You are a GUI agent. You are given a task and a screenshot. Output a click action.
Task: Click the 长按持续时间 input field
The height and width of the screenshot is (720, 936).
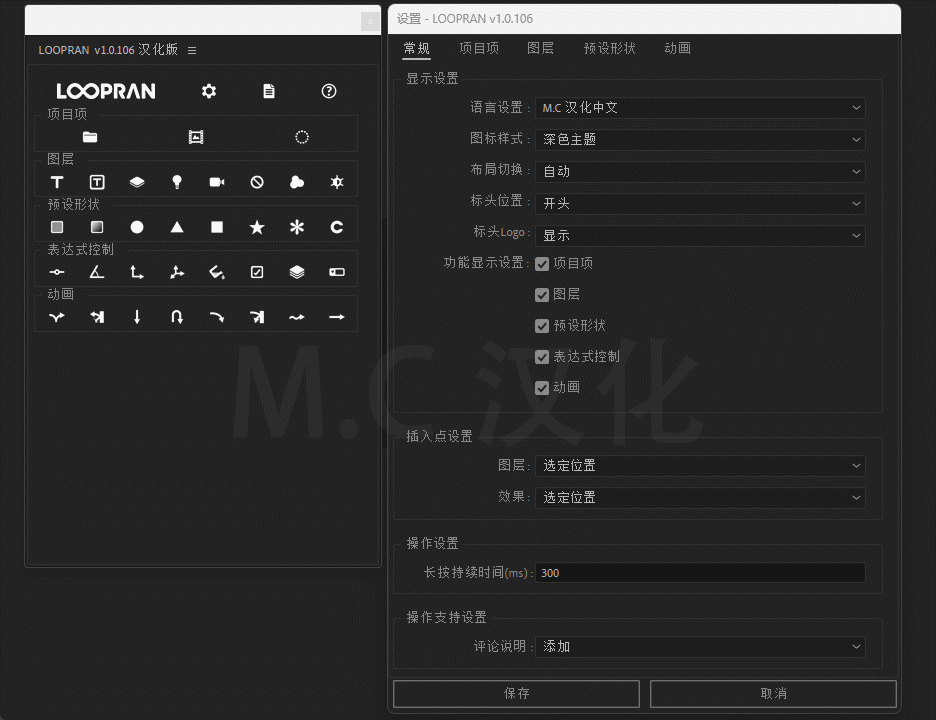tap(700, 573)
